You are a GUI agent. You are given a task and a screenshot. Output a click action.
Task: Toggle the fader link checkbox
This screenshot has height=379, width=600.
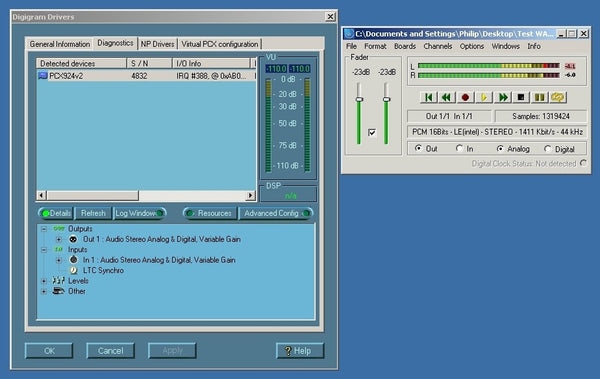tap(372, 132)
